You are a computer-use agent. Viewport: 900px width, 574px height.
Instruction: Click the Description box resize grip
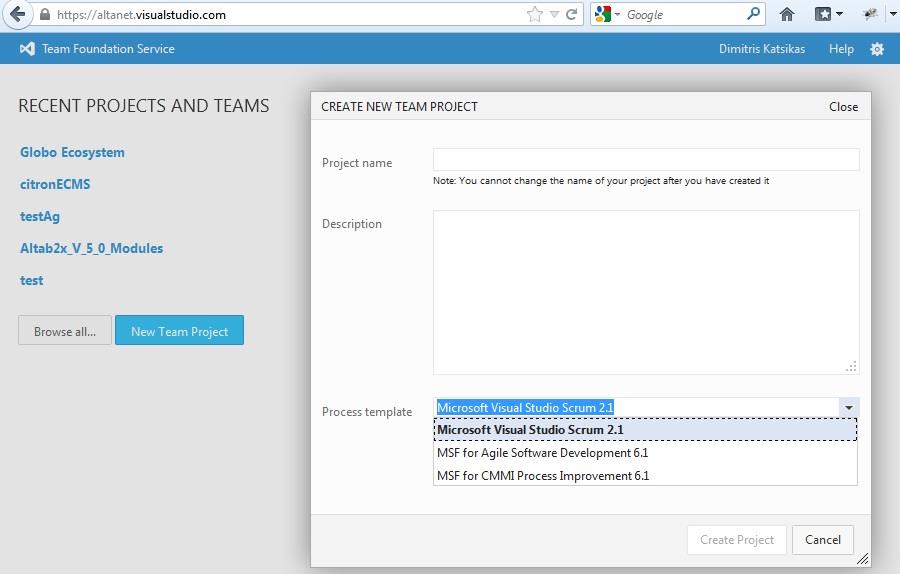pos(851,367)
